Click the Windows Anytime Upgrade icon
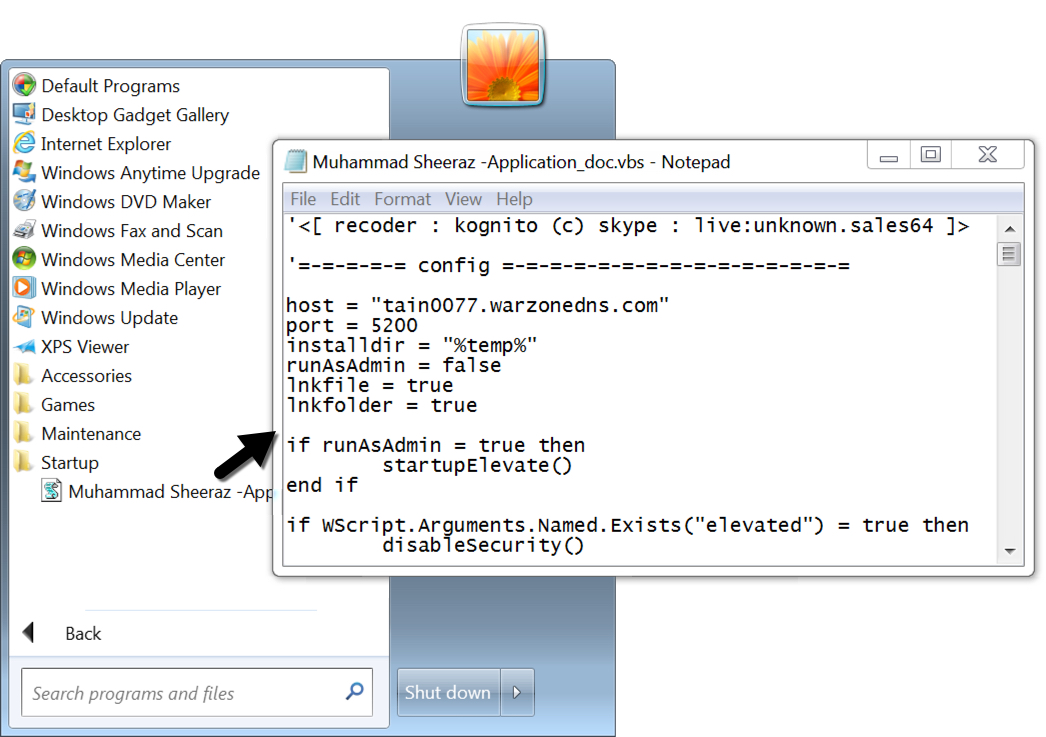The image size is (1046, 737). (x=24, y=172)
